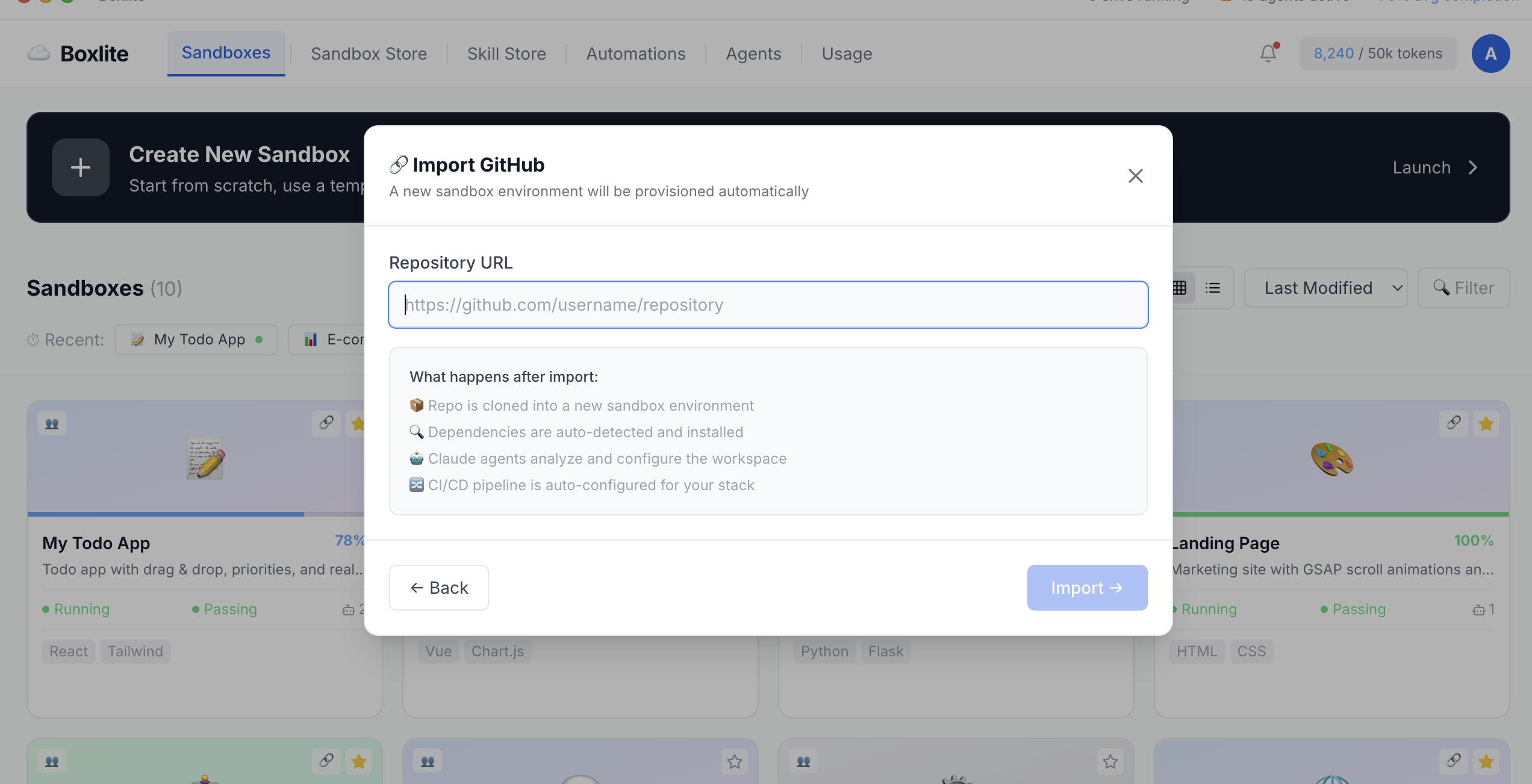Switch to the Skill Store tab
Image resolution: width=1532 pixels, height=784 pixels.
point(506,54)
